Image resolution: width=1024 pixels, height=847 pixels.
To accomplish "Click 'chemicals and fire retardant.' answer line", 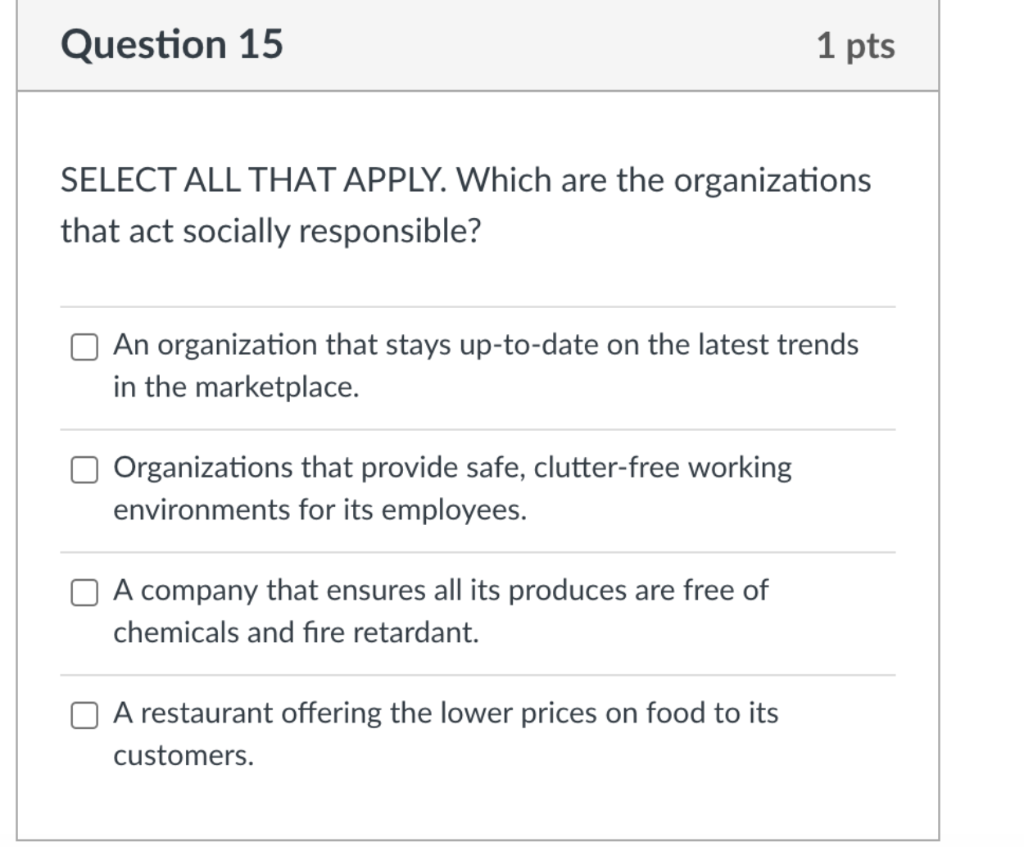I will (x=296, y=633).
